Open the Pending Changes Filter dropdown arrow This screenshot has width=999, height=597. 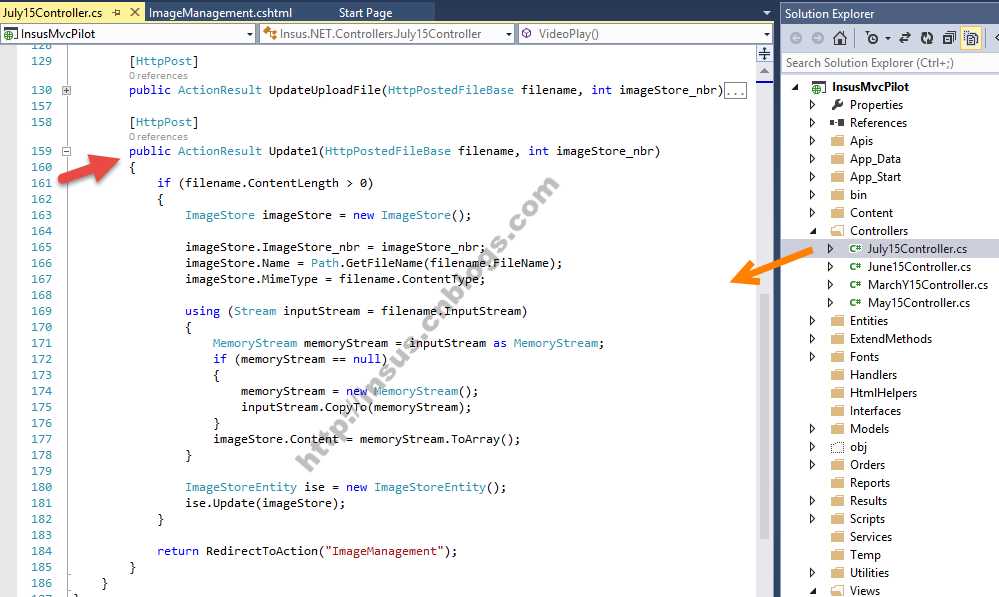coord(888,38)
